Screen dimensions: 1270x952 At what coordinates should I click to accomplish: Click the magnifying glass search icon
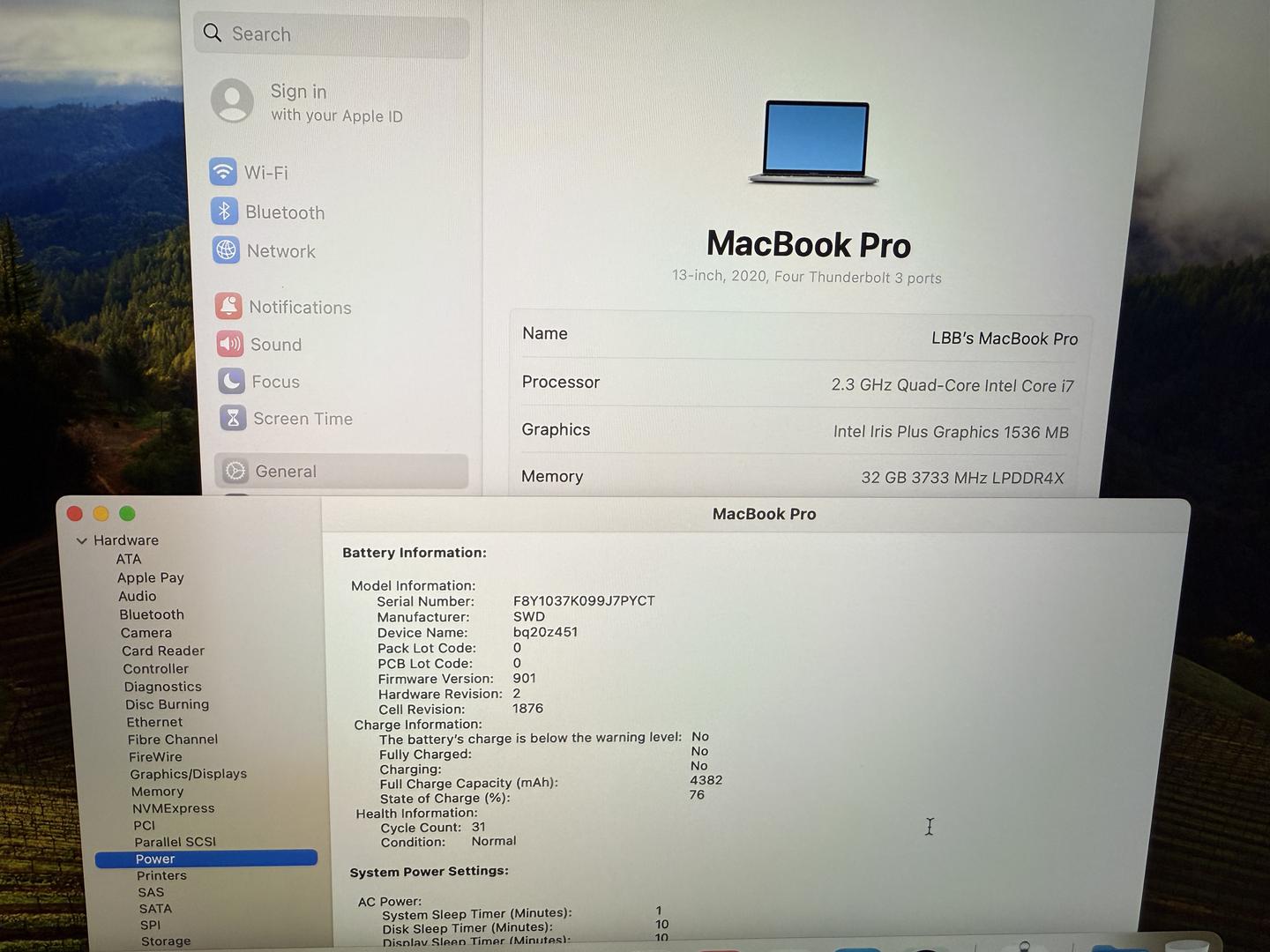[213, 33]
